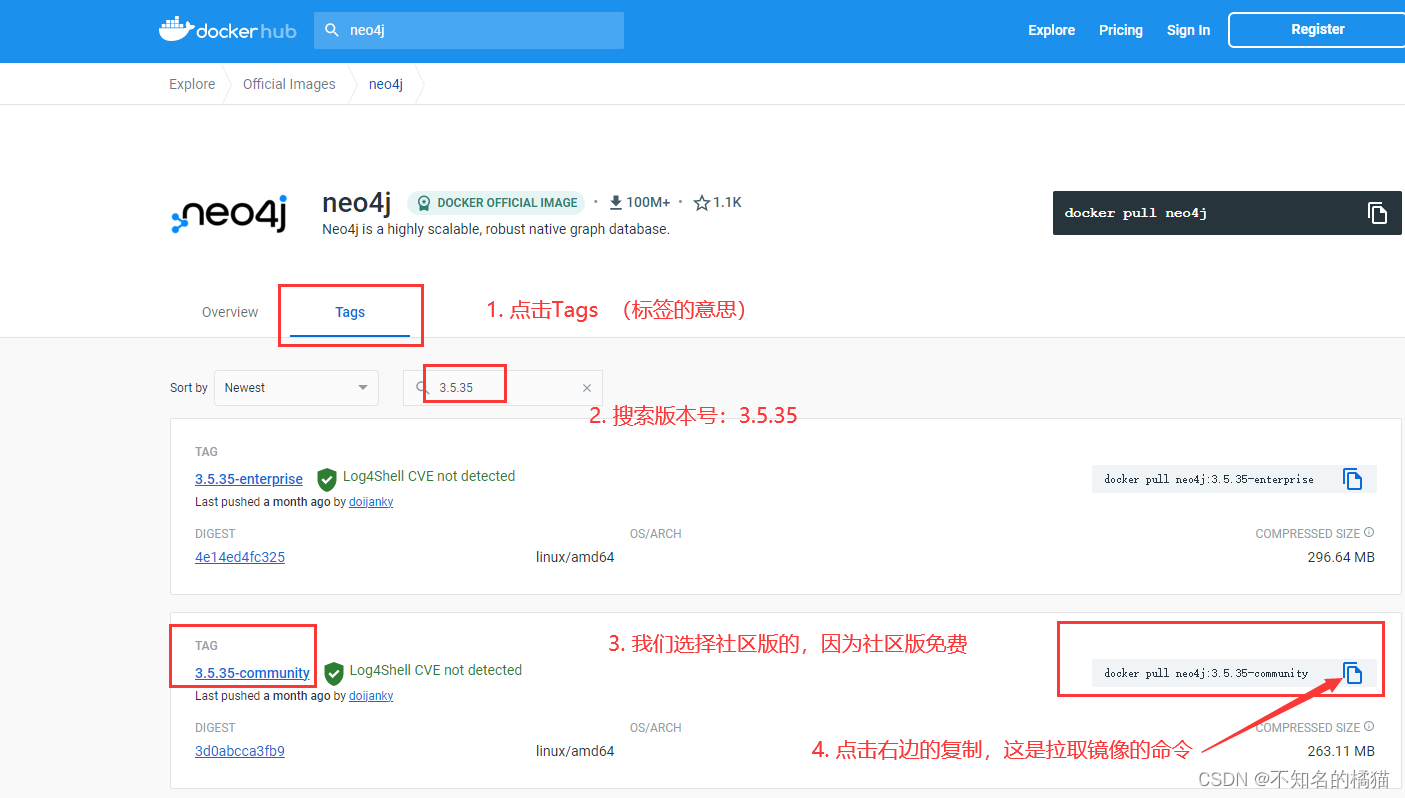Open the Overview tab

click(x=229, y=312)
